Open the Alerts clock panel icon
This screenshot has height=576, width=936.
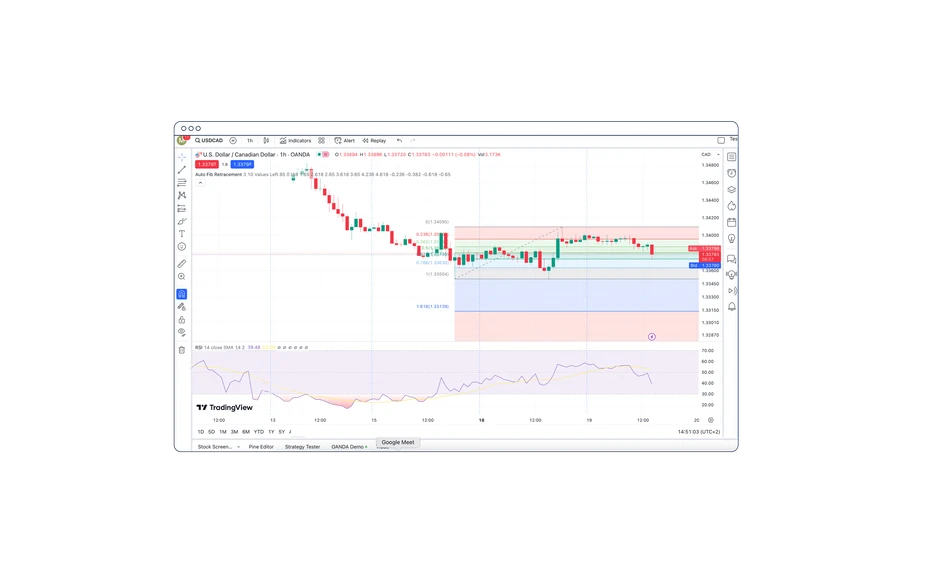click(x=731, y=173)
